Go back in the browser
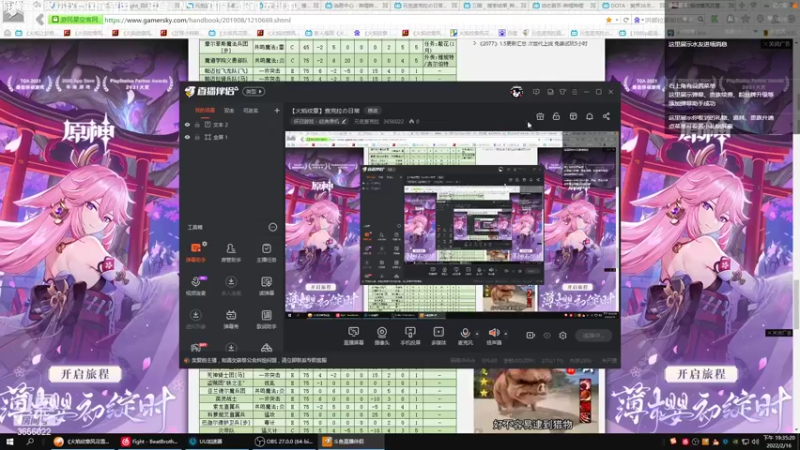The width and height of the screenshot is (800, 450). pyautogui.click(x=40, y=20)
